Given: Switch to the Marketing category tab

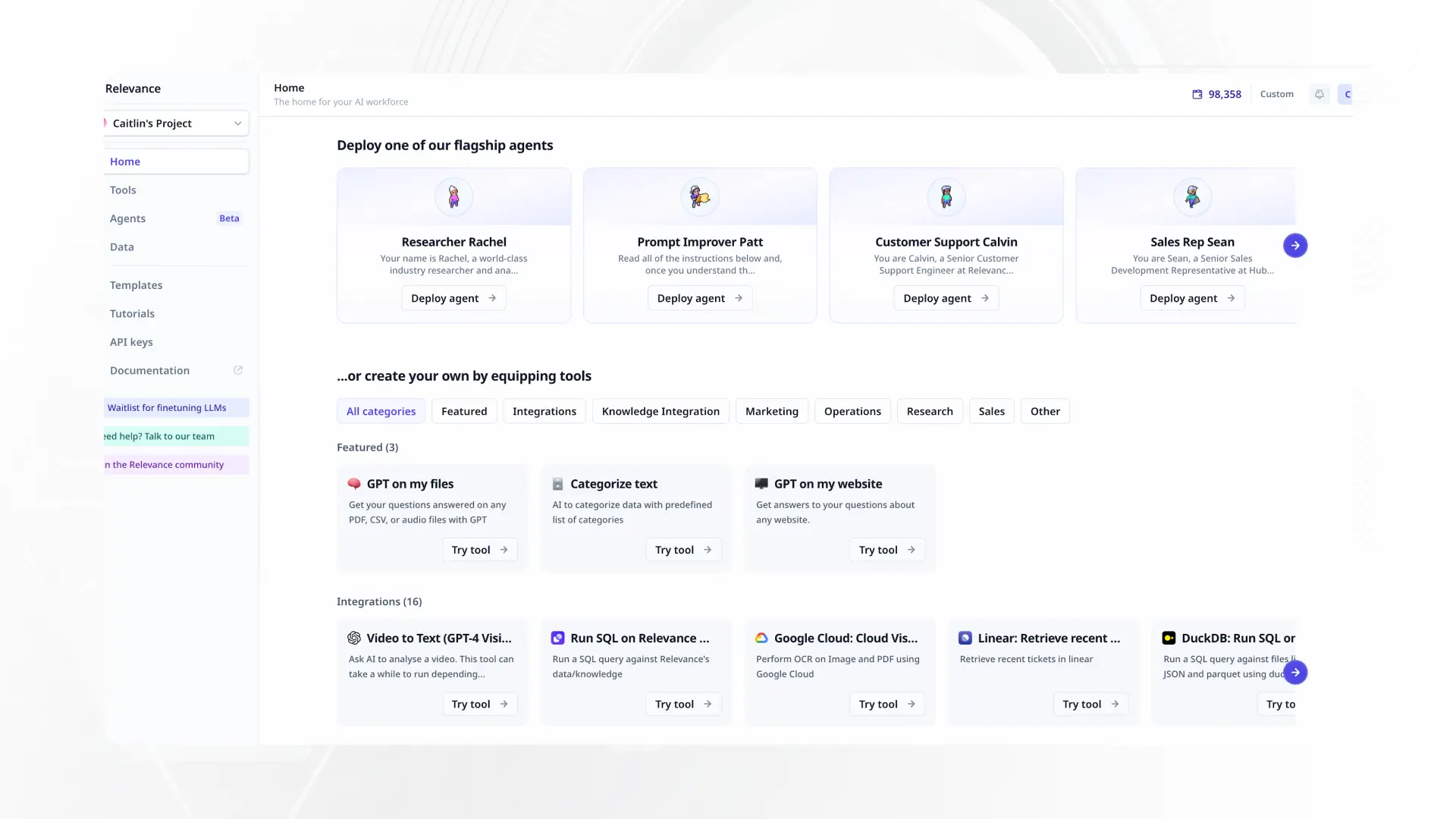Looking at the screenshot, I should click(771, 411).
